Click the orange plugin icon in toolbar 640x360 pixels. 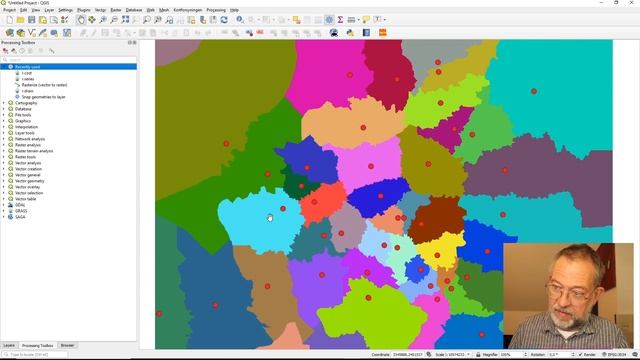pyautogui.click(x=382, y=33)
